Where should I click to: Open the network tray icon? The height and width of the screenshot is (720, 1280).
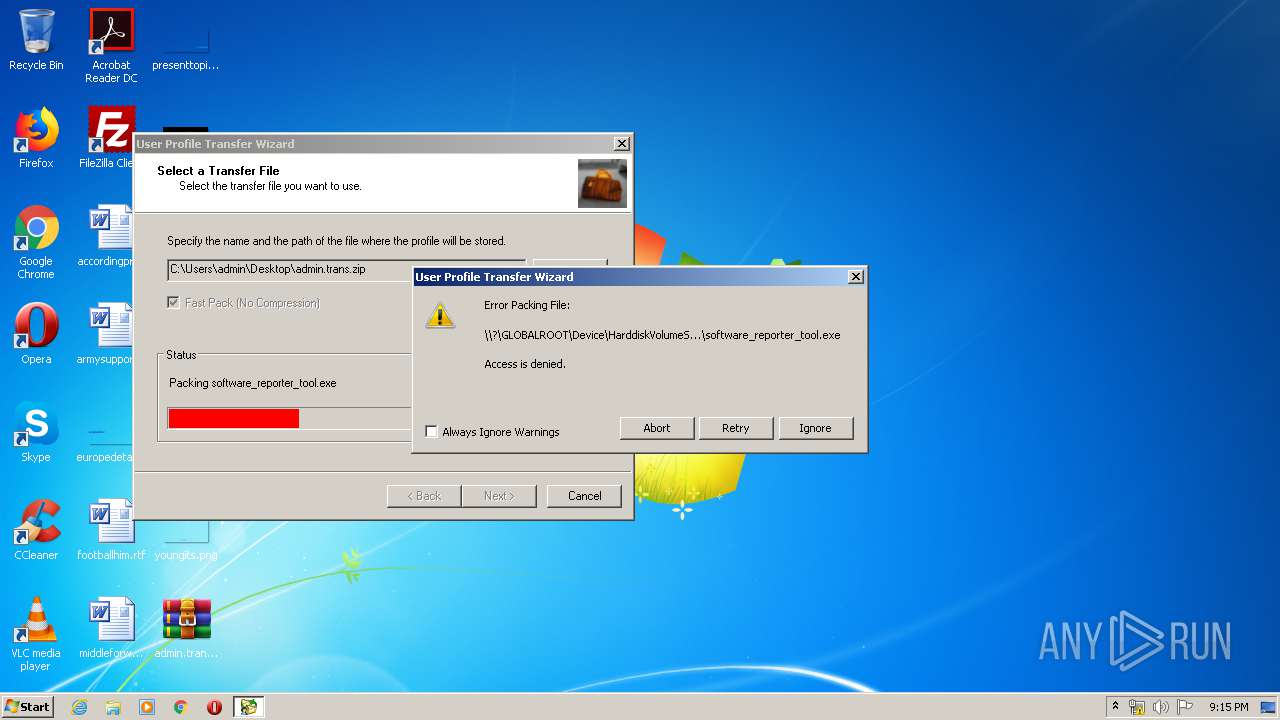[x=1137, y=707]
